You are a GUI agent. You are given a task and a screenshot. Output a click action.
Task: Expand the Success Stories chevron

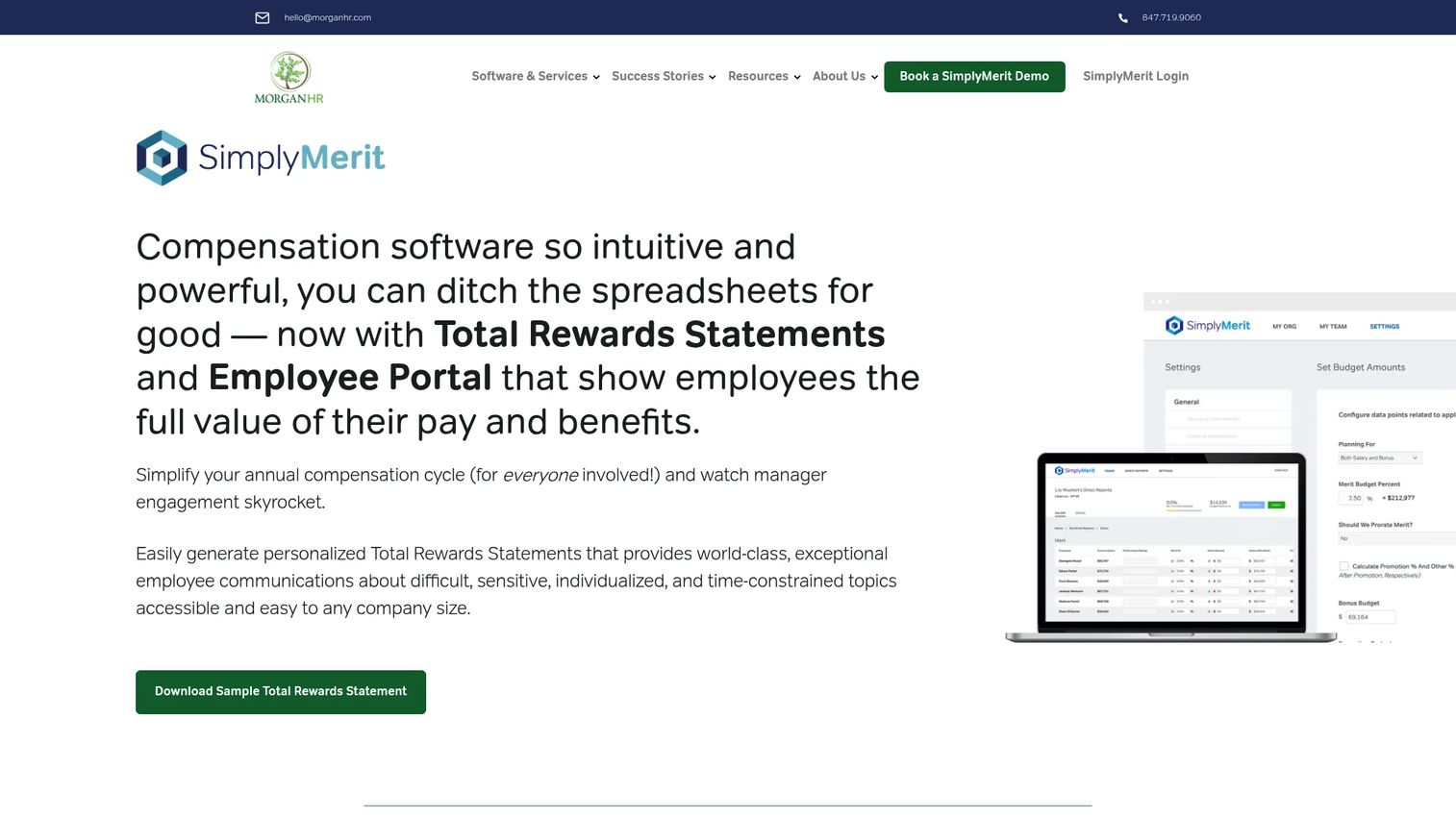pyautogui.click(x=713, y=77)
